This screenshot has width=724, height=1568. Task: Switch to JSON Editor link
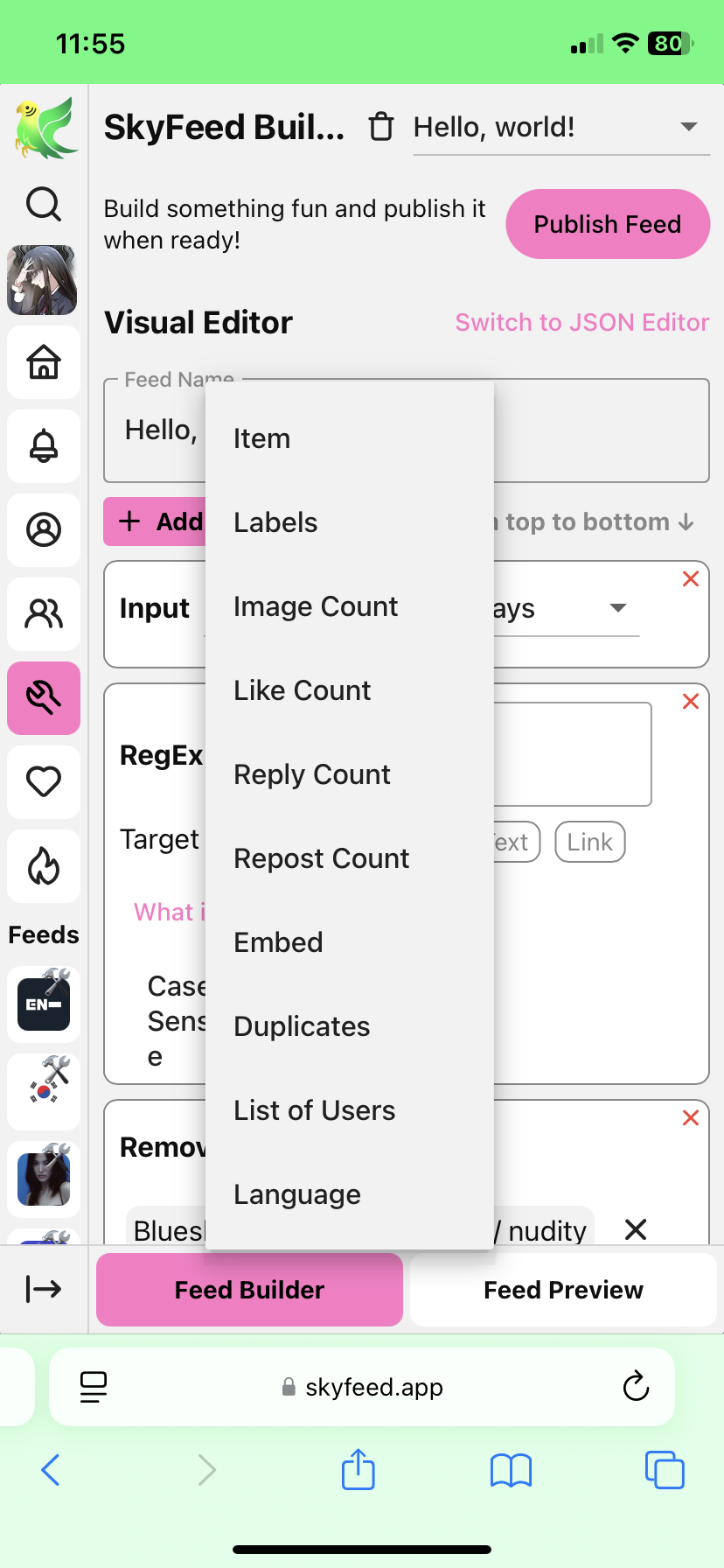point(581,322)
